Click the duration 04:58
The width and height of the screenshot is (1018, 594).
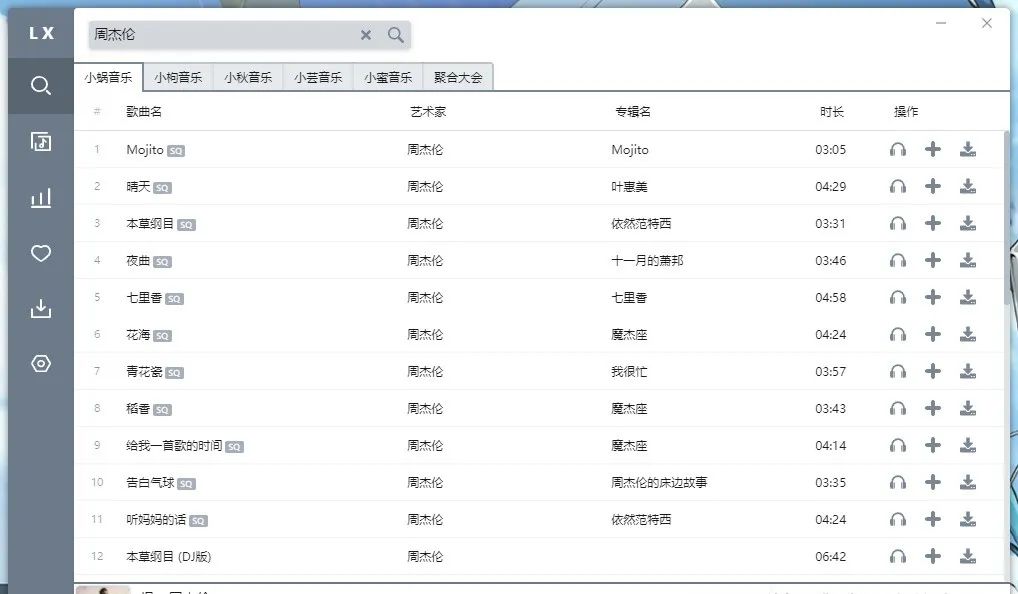click(x=831, y=297)
